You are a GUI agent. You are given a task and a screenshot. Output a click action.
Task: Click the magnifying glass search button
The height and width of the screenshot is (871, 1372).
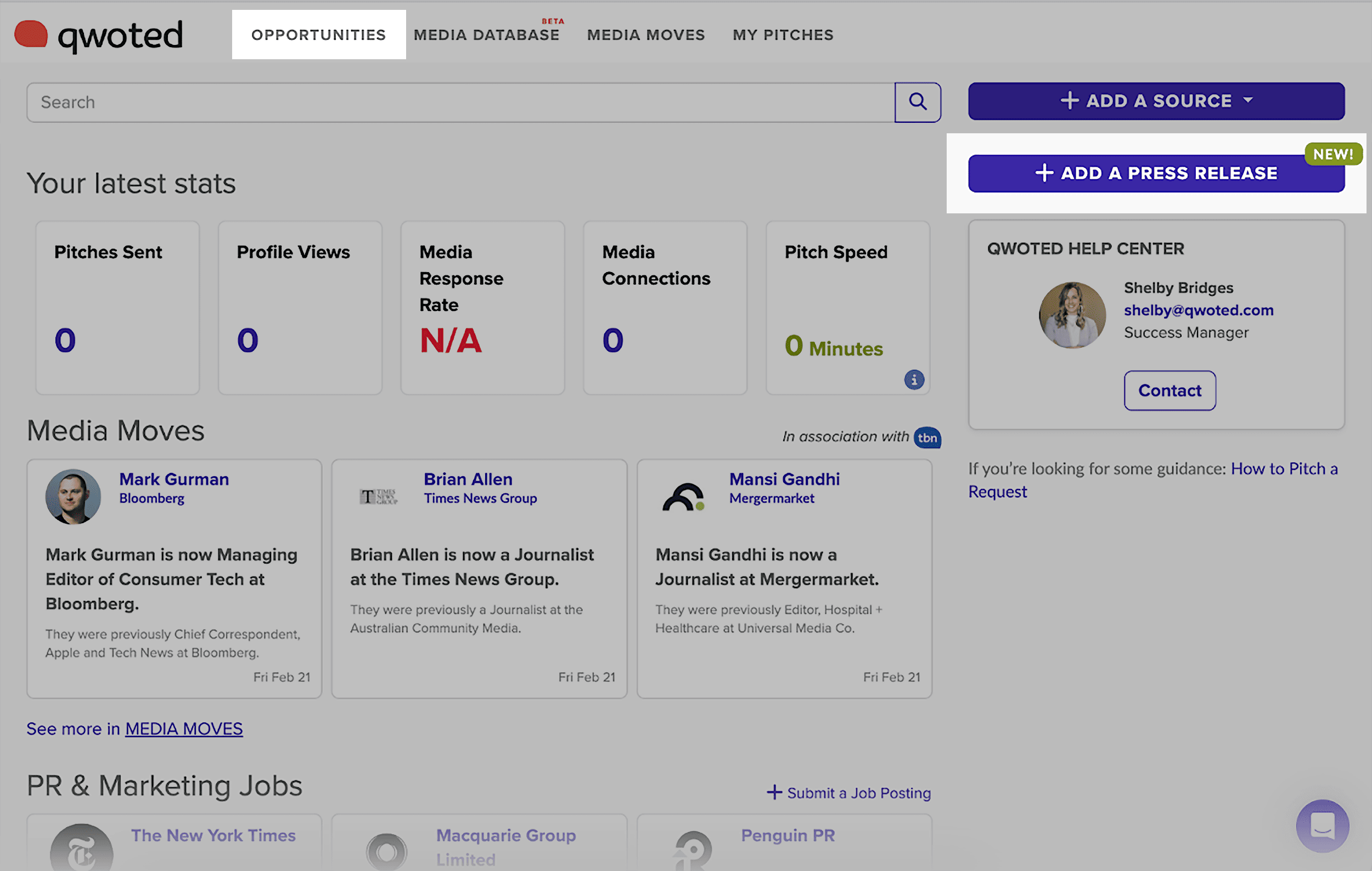coord(918,103)
